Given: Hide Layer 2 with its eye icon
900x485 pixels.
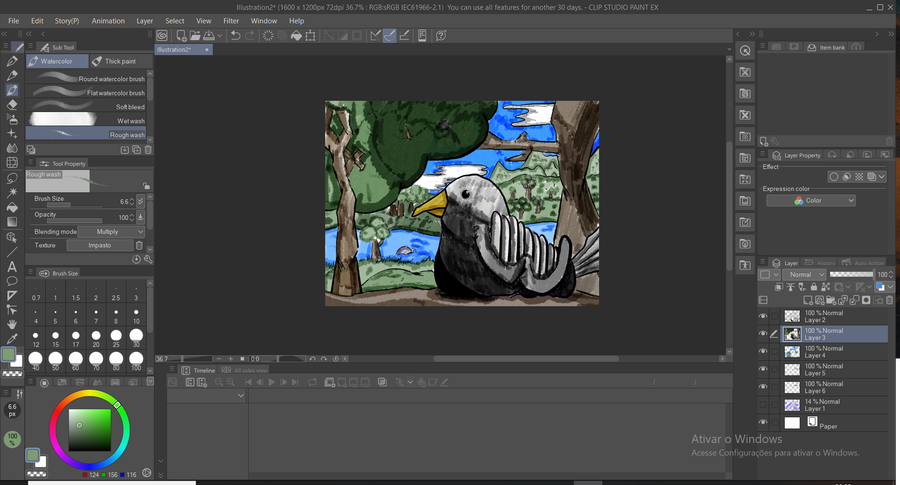Looking at the screenshot, I should [763, 316].
